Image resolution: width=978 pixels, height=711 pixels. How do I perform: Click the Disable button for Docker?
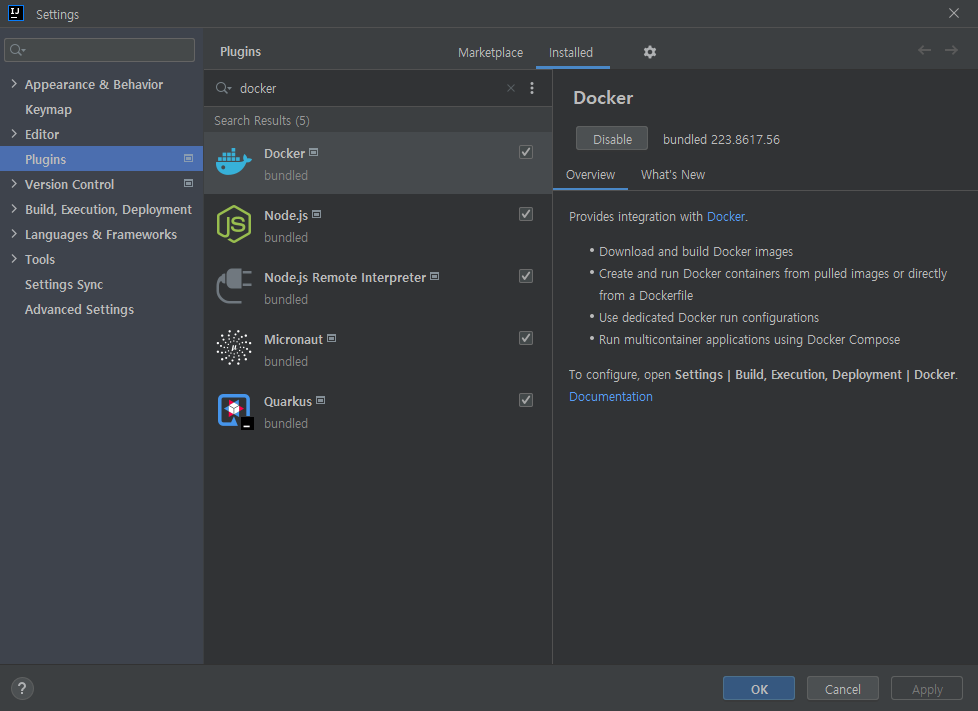pos(612,139)
